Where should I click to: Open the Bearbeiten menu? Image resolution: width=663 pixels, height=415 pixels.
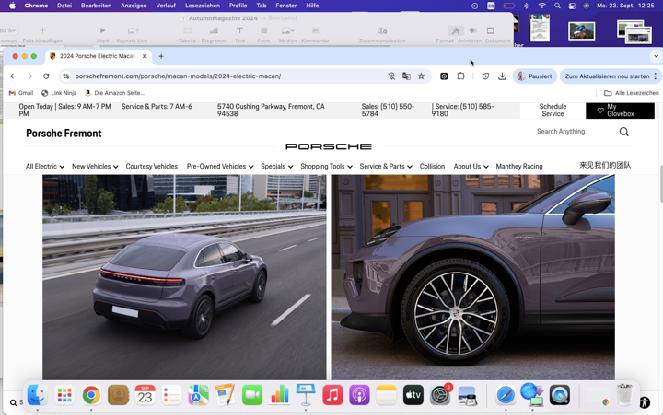(96, 5)
